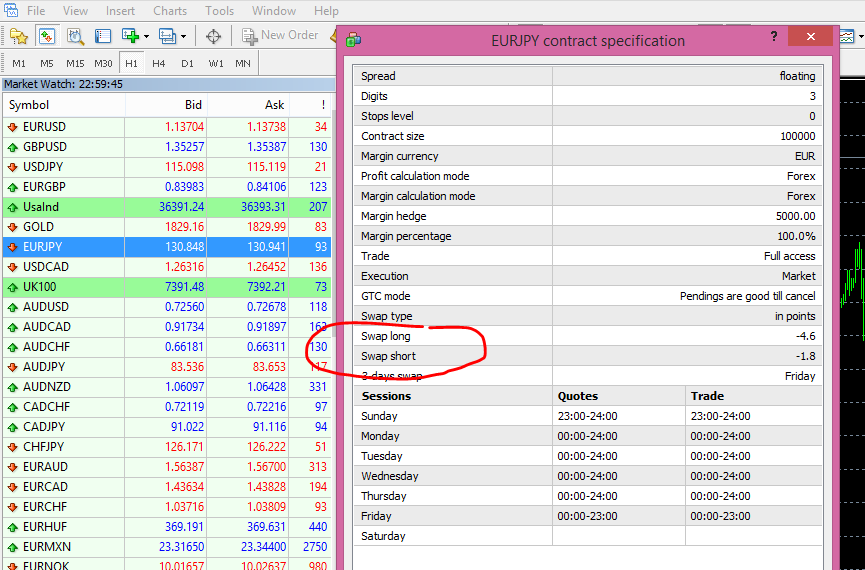Click the chart profiles windows icon

pos(167,36)
